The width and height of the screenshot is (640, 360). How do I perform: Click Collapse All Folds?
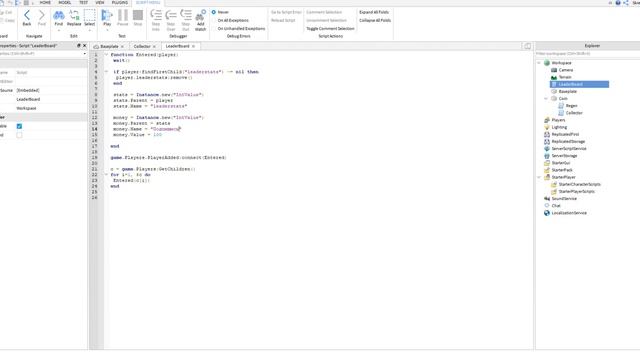coord(375,20)
